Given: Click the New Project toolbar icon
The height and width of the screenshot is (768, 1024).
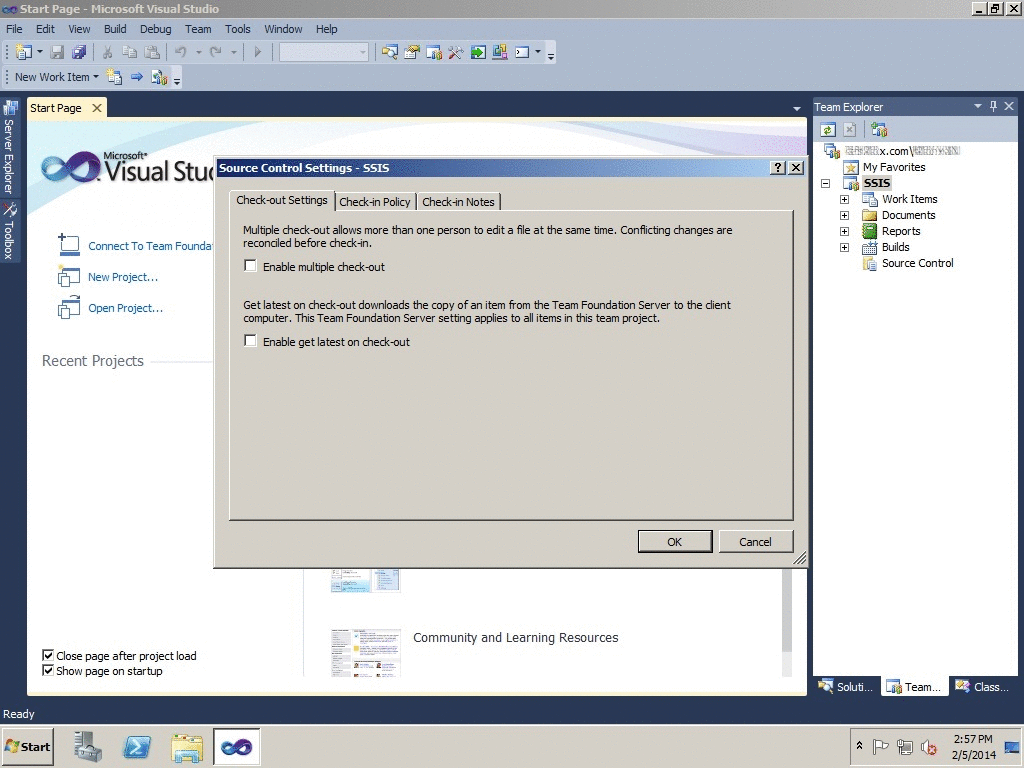Looking at the screenshot, I should coord(24,52).
